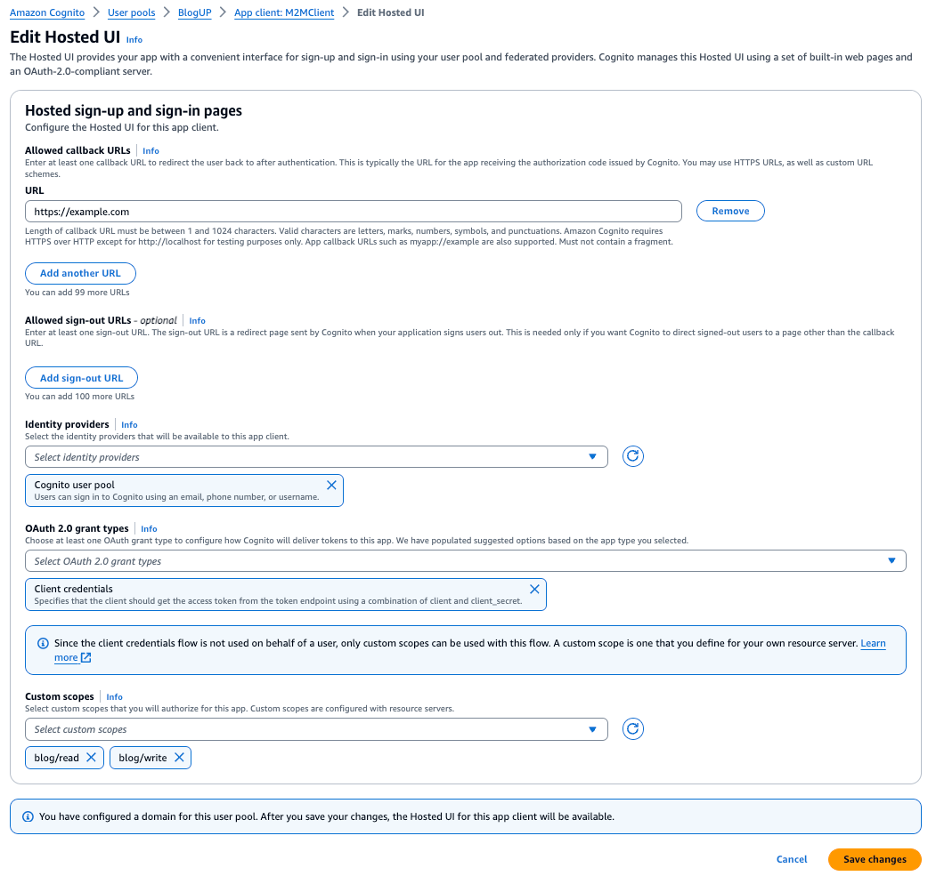Open the Select custom scopes dropdown
936x884 pixels.
[x=317, y=729]
